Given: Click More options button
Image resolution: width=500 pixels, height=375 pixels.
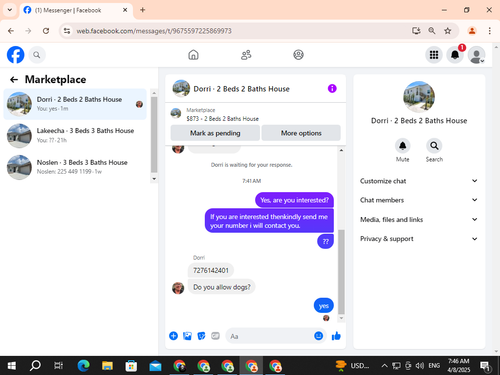Looking at the screenshot, I should [301, 133].
